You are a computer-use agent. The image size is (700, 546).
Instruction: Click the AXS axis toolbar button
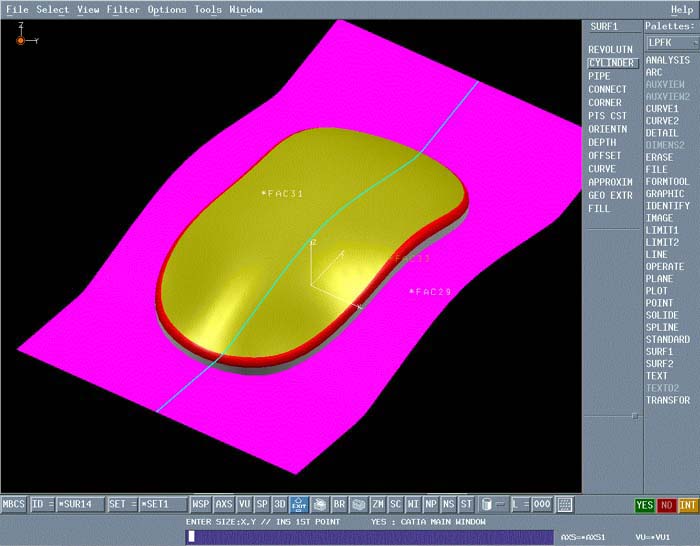[224, 505]
